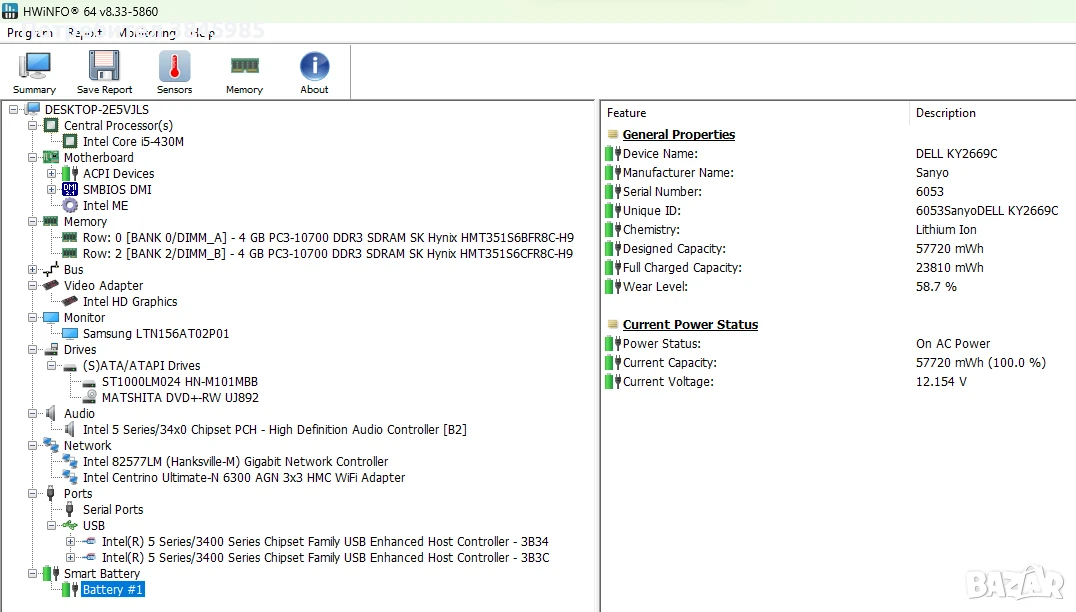1076x612 pixels.
Task: Select Intel Centrino Ultimate-N 6300 WiFi Adapter
Action: coord(244,478)
